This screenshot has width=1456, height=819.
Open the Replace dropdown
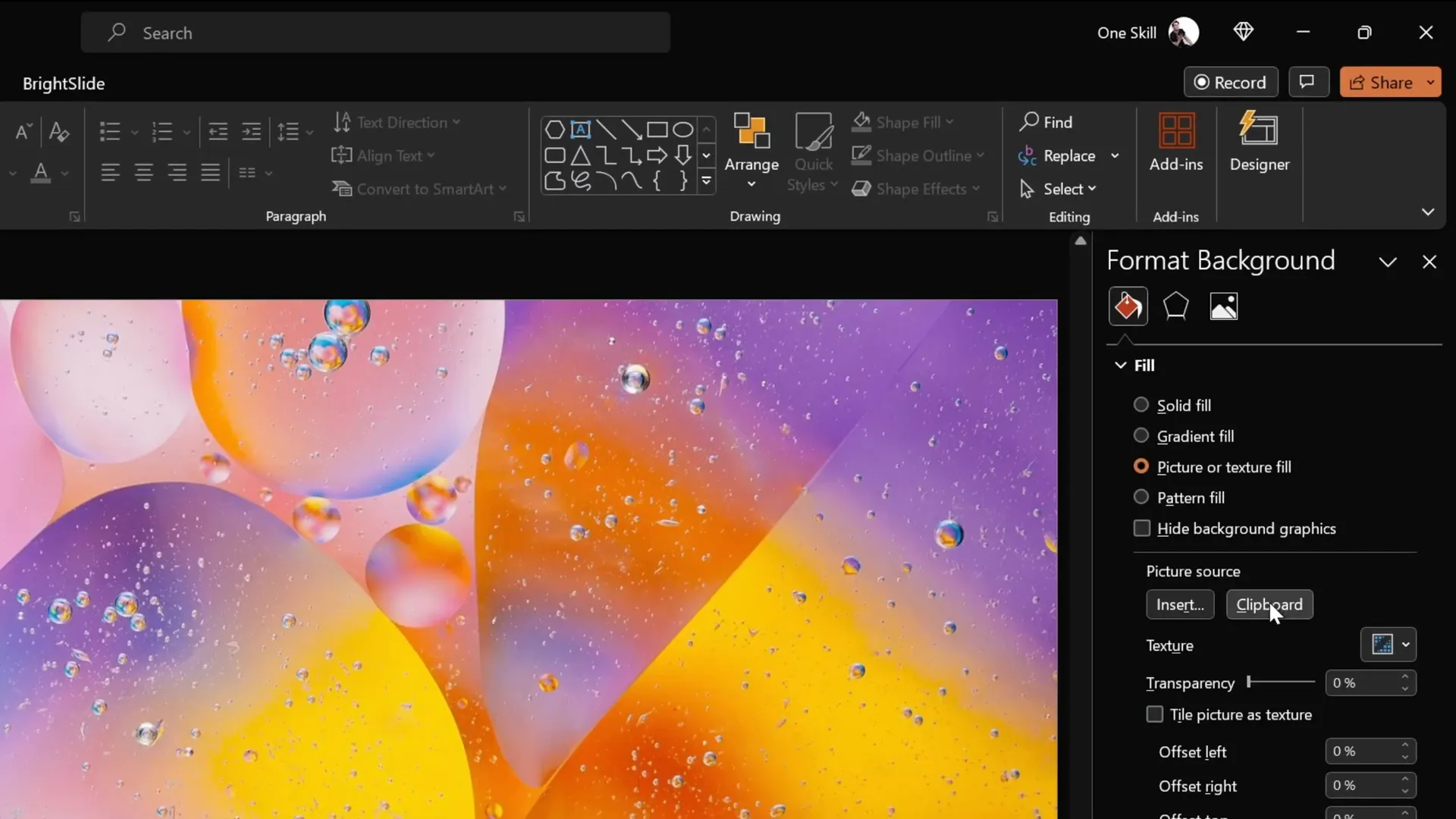(x=1115, y=156)
